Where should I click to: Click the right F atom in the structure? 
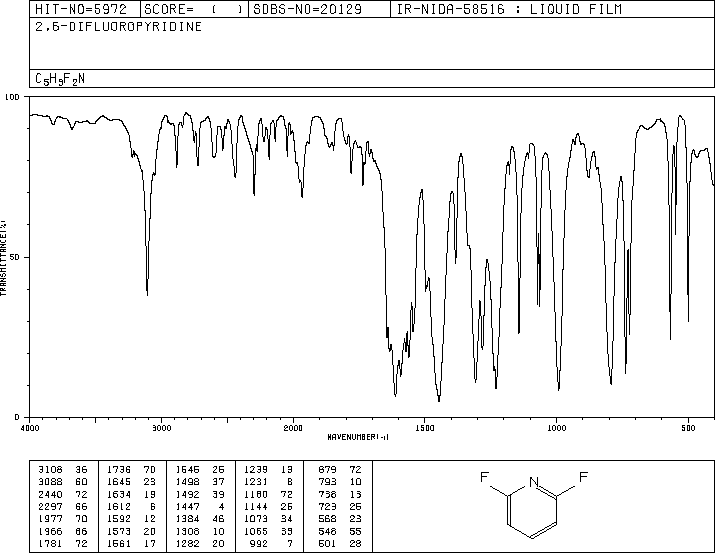[x=583, y=477]
